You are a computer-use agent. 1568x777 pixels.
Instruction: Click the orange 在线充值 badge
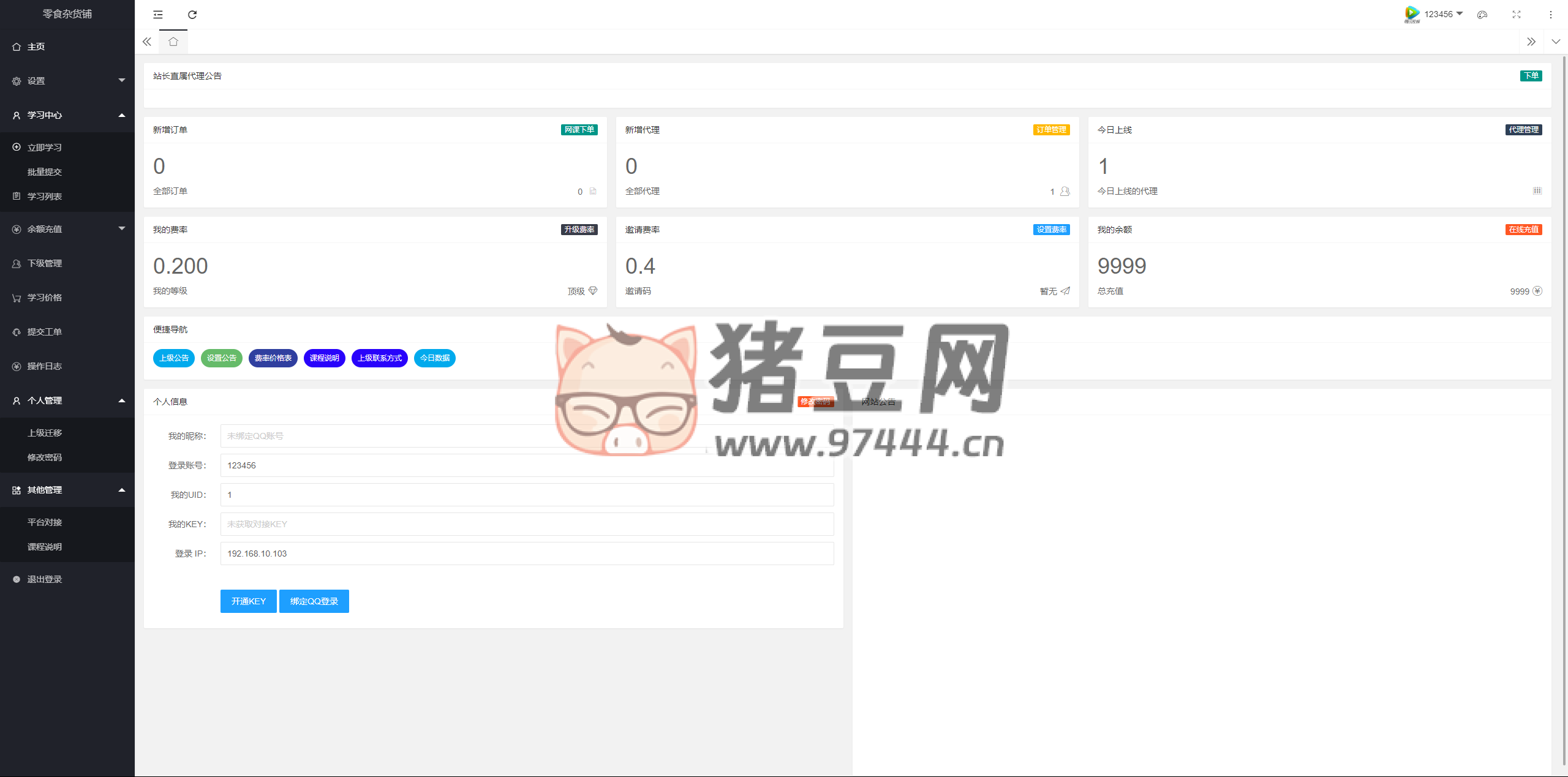(1523, 230)
